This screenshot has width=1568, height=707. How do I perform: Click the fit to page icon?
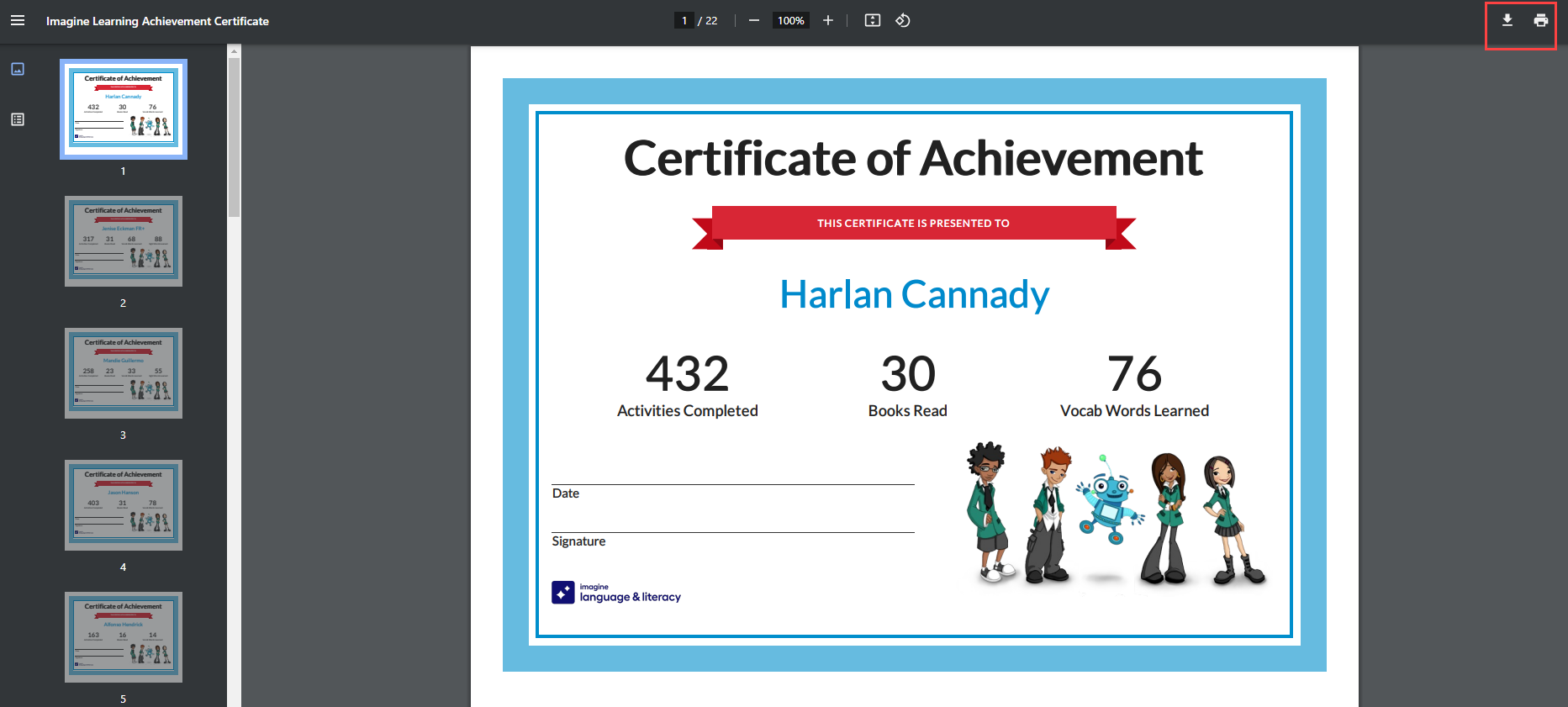point(873,21)
